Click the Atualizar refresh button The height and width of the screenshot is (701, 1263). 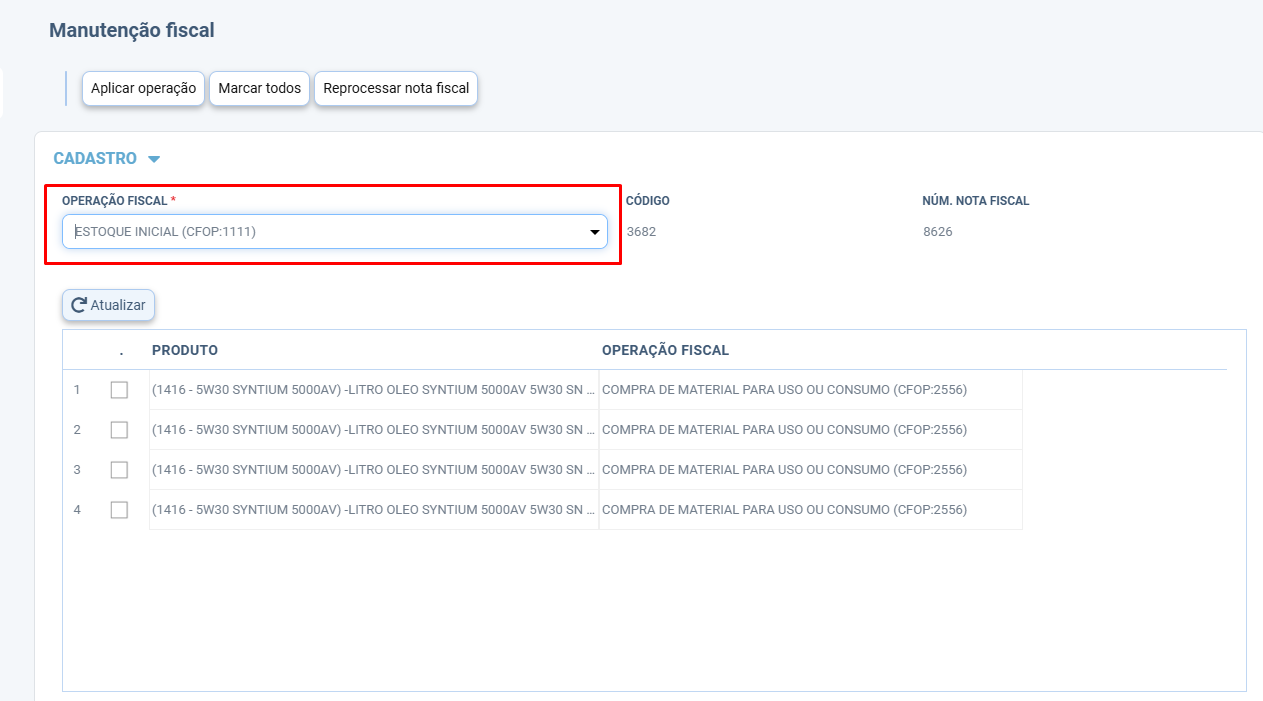tap(108, 305)
